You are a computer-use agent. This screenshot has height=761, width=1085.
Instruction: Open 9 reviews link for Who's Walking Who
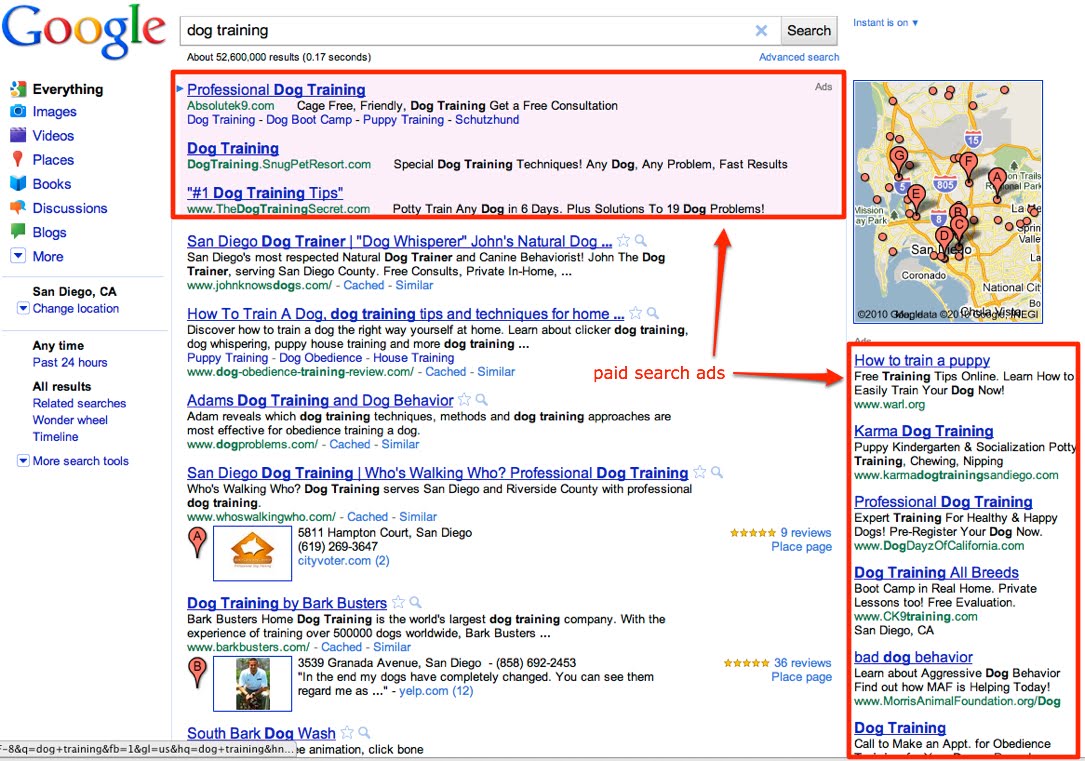pyautogui.click(x=805, y=533)
